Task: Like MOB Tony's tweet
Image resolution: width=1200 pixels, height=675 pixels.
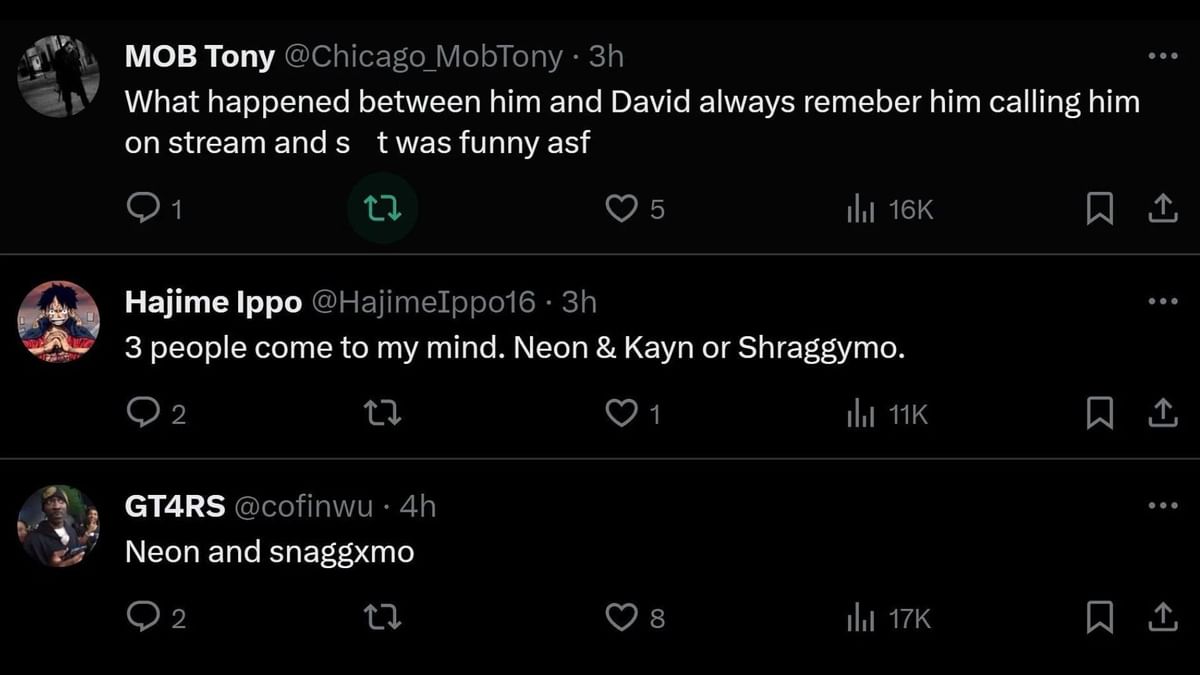Action: tap(622, 209)
